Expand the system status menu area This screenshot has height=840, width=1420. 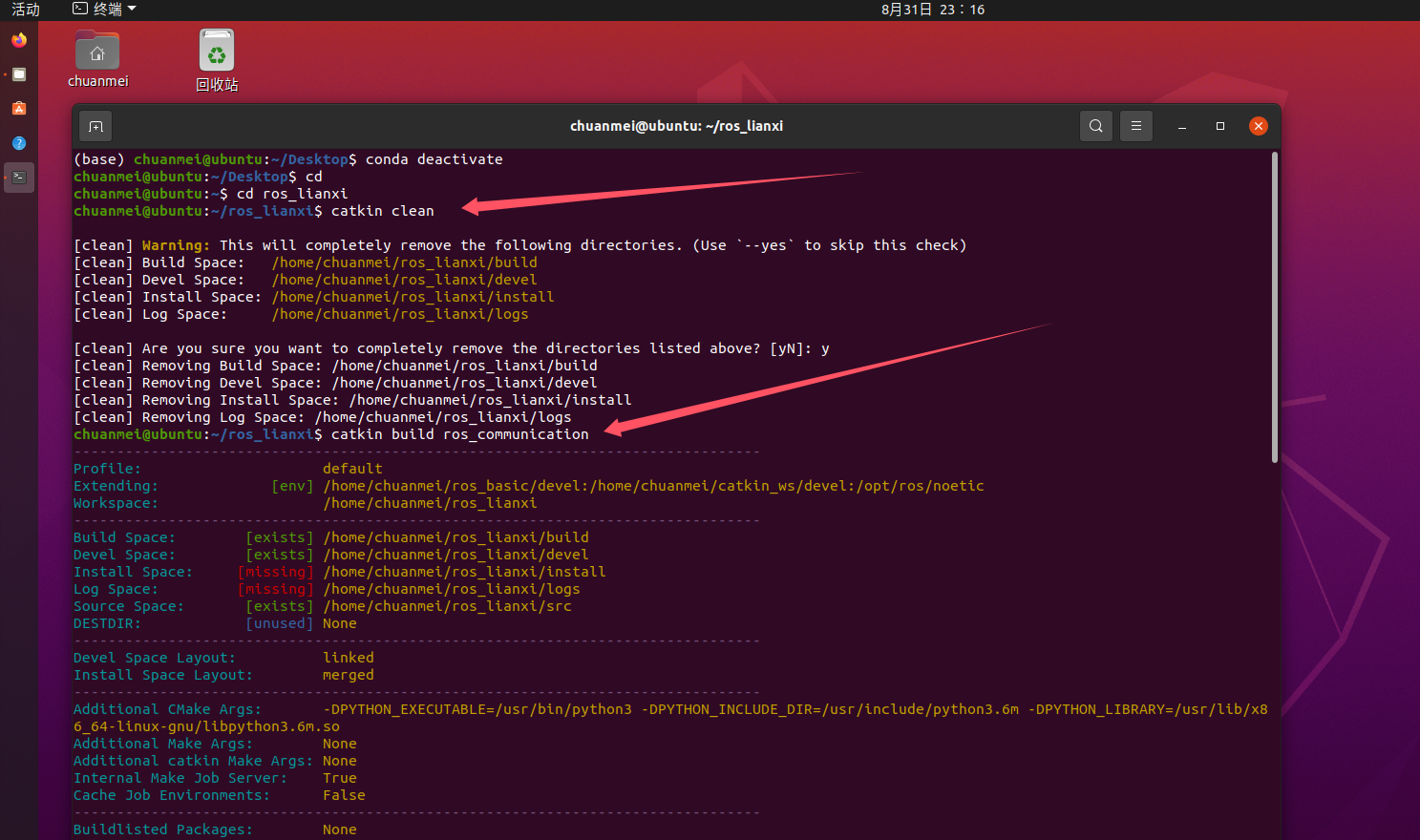tap(1394, 10)
